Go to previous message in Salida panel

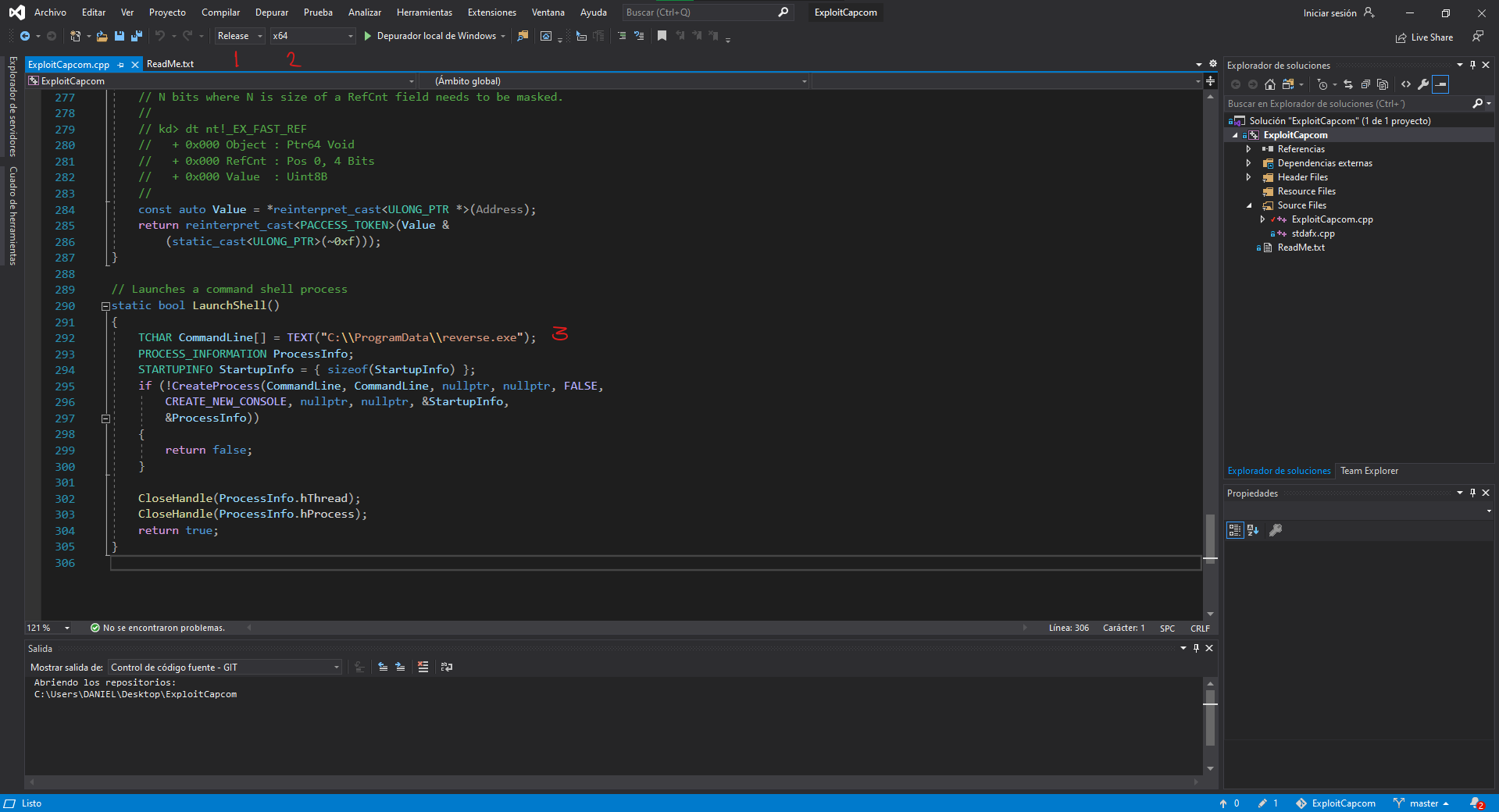383,667
